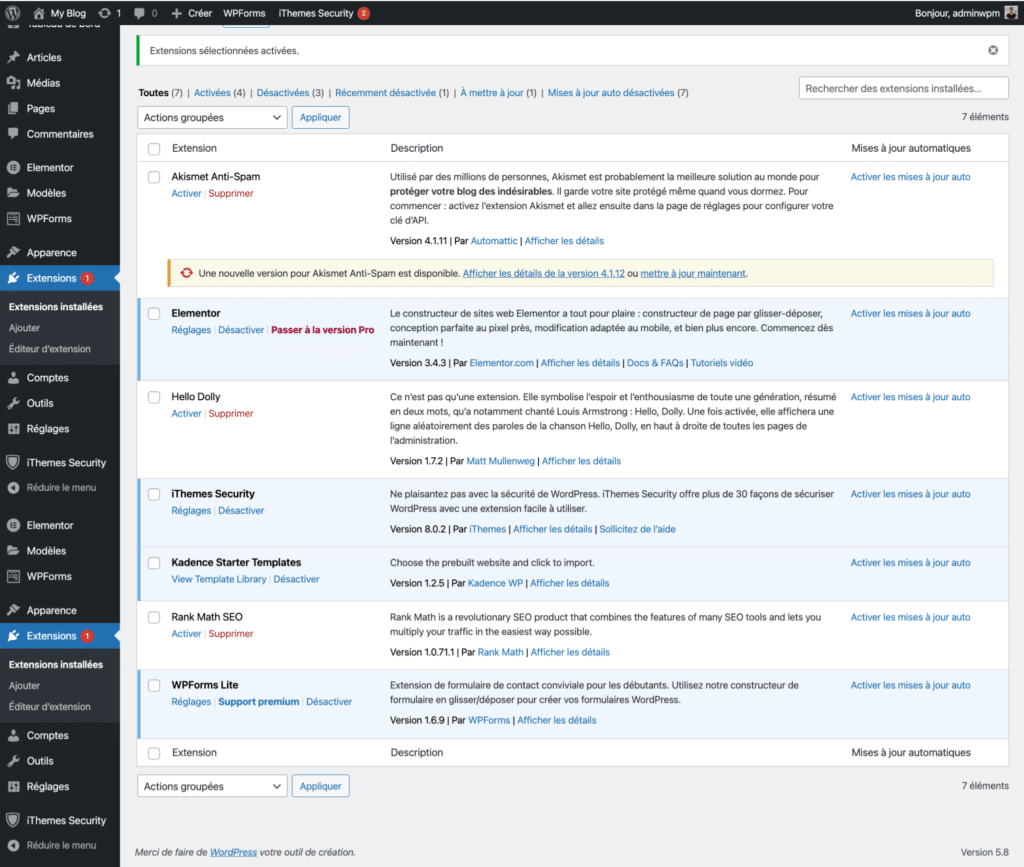The width and height of the screenshot is (1024, 867).
Task: Check the Elementor plugin checkbox
Action: [x=154, y=313]
